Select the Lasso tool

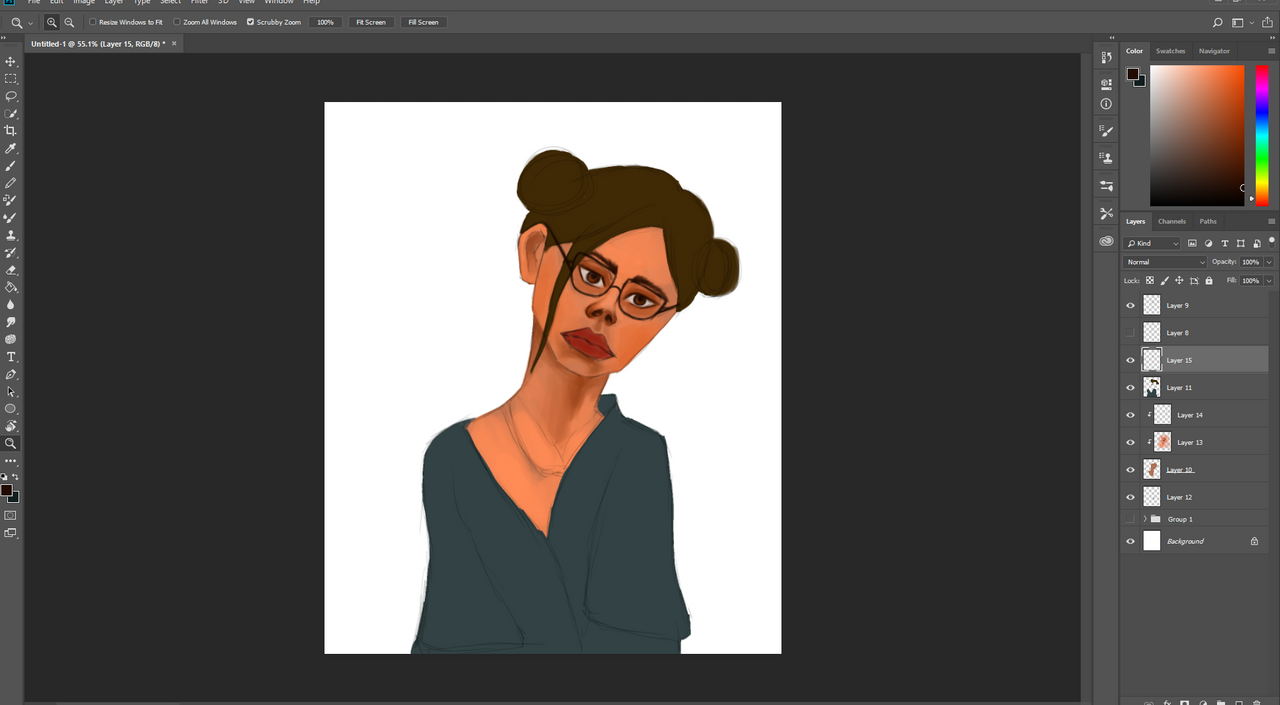(11, 96)
